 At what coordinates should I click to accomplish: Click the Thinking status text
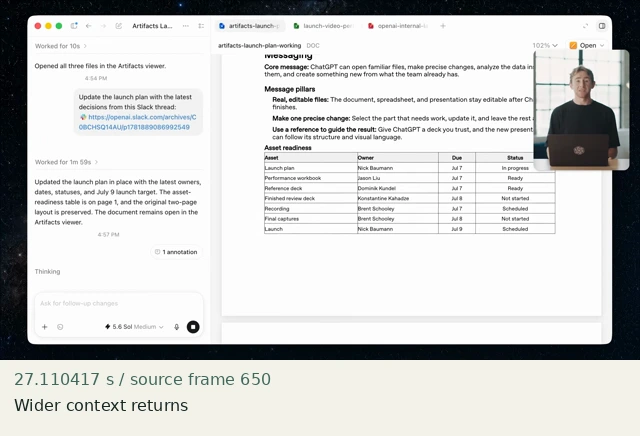(47, 271)
